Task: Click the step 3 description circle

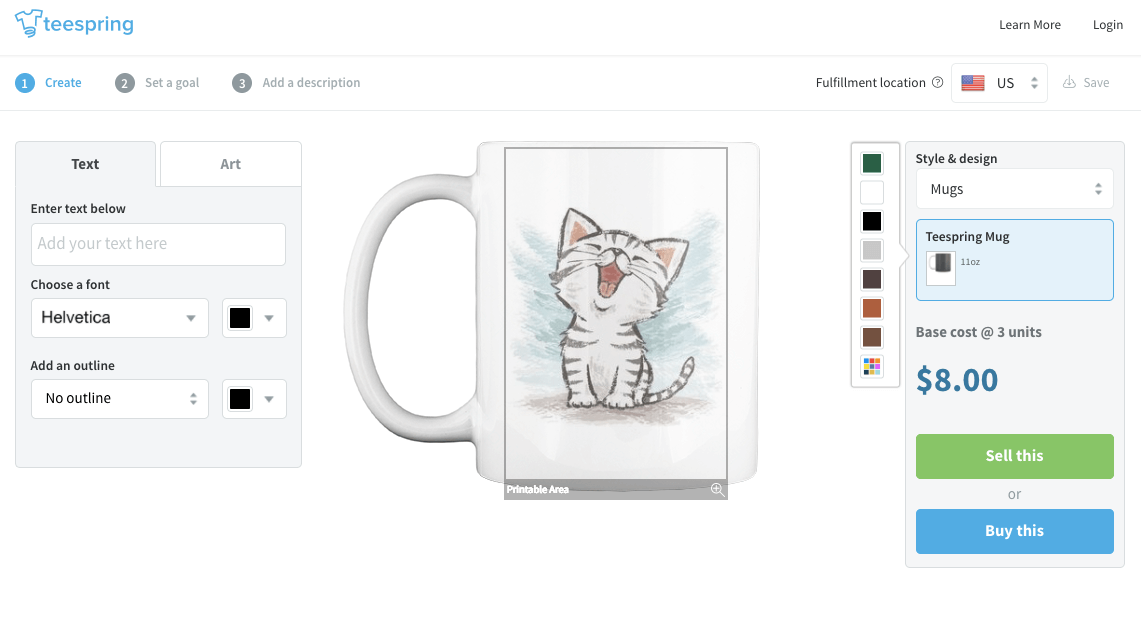Action: tap(242, 83)
